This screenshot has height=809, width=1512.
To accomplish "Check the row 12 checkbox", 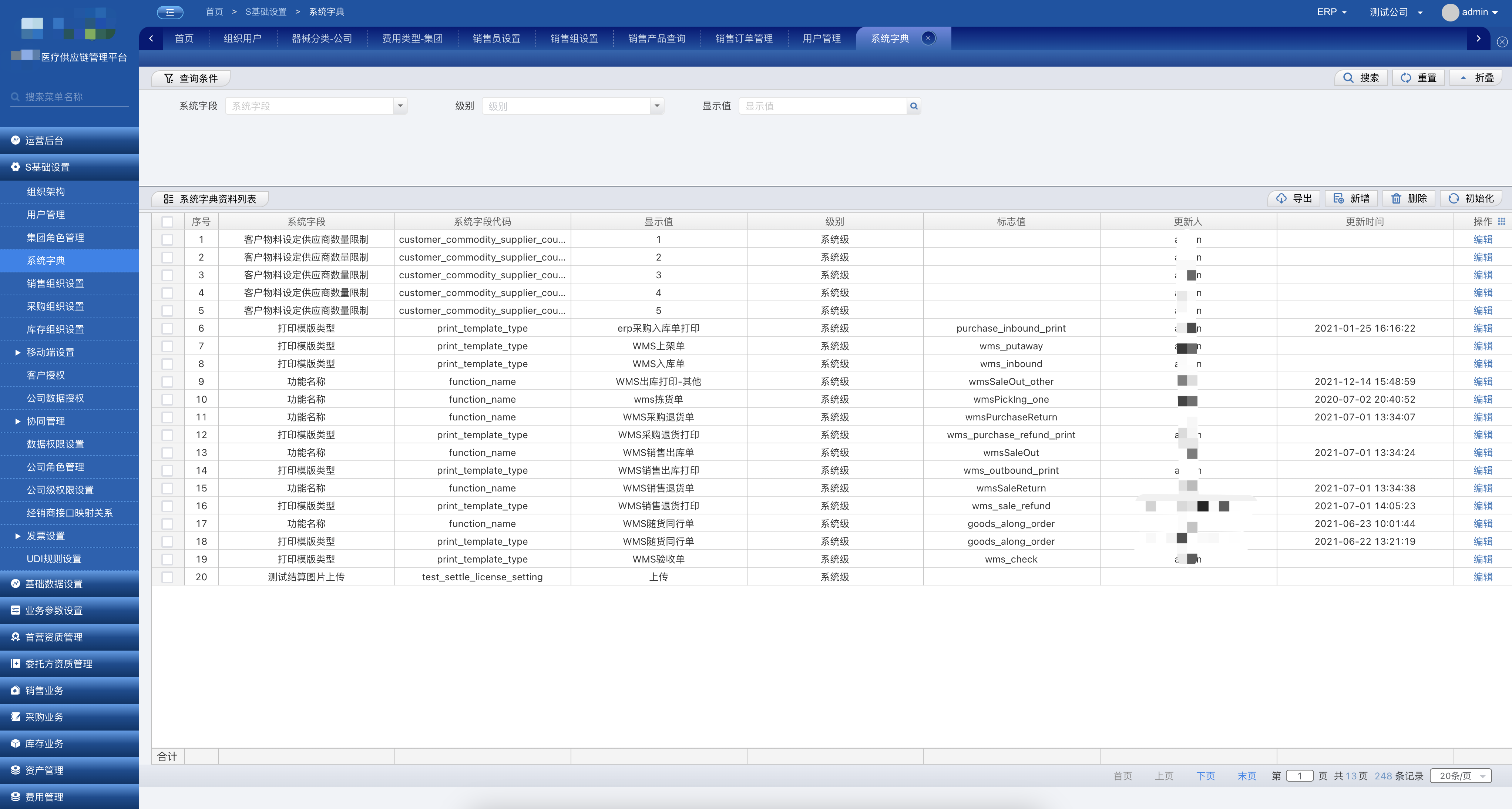I will pyautogui.click(x=167, y=435).
